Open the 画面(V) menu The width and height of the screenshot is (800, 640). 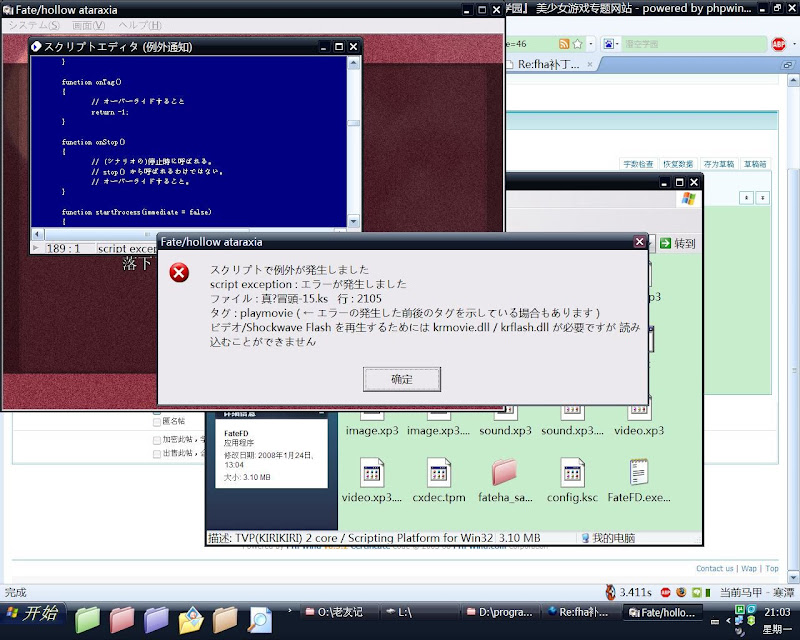click(x=89, y=25)
